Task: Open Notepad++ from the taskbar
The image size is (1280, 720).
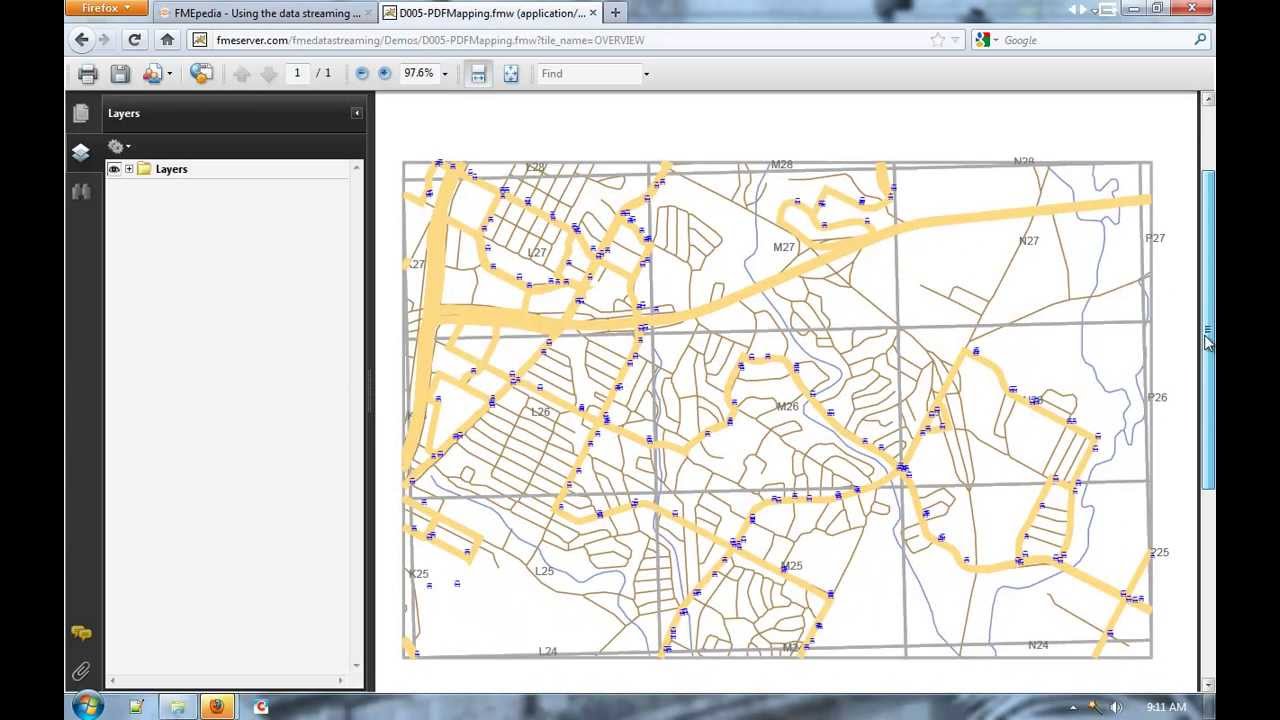Action: click(x=136, y=707)
